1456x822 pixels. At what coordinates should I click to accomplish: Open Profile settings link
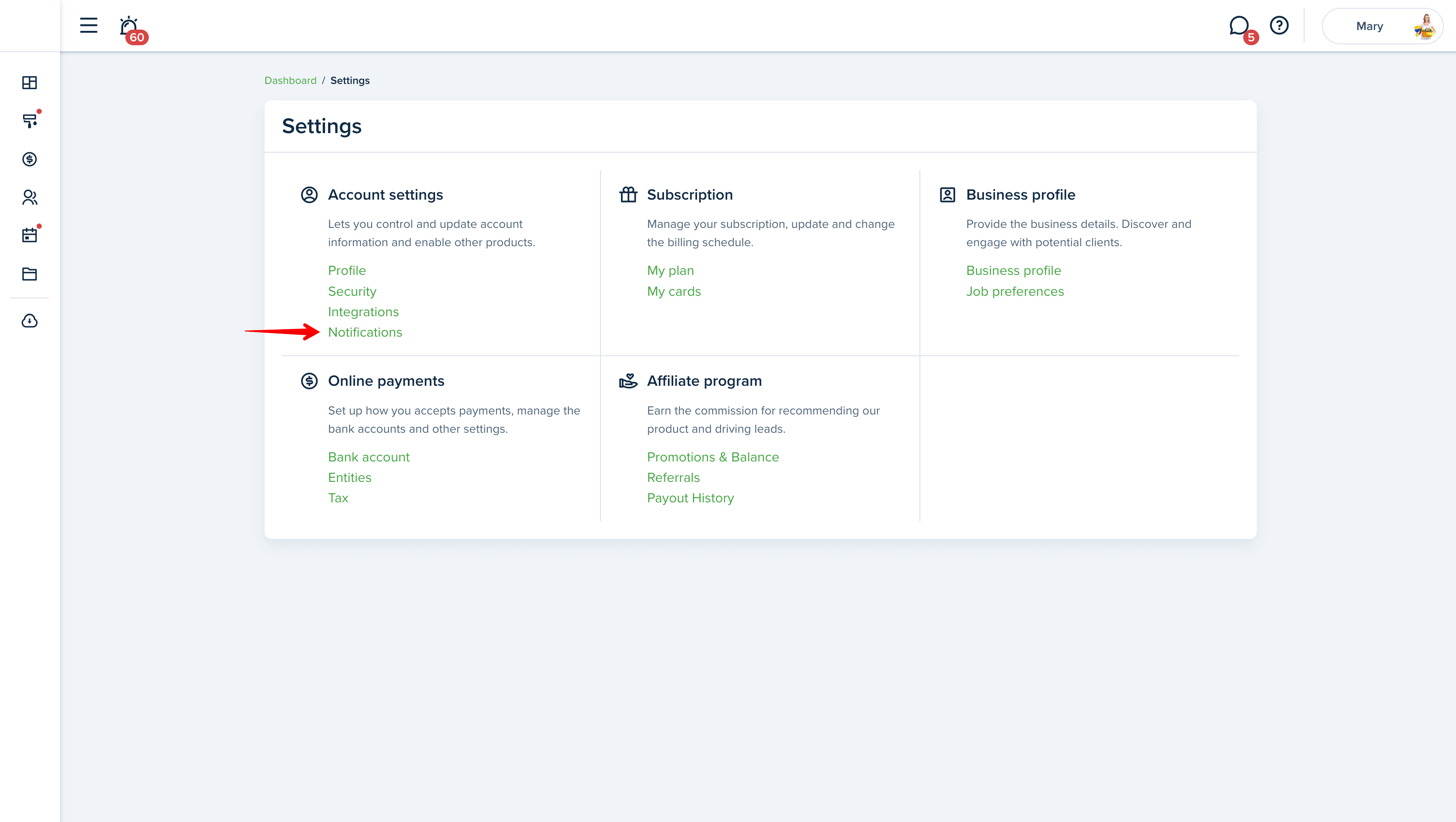click(347, 271)
